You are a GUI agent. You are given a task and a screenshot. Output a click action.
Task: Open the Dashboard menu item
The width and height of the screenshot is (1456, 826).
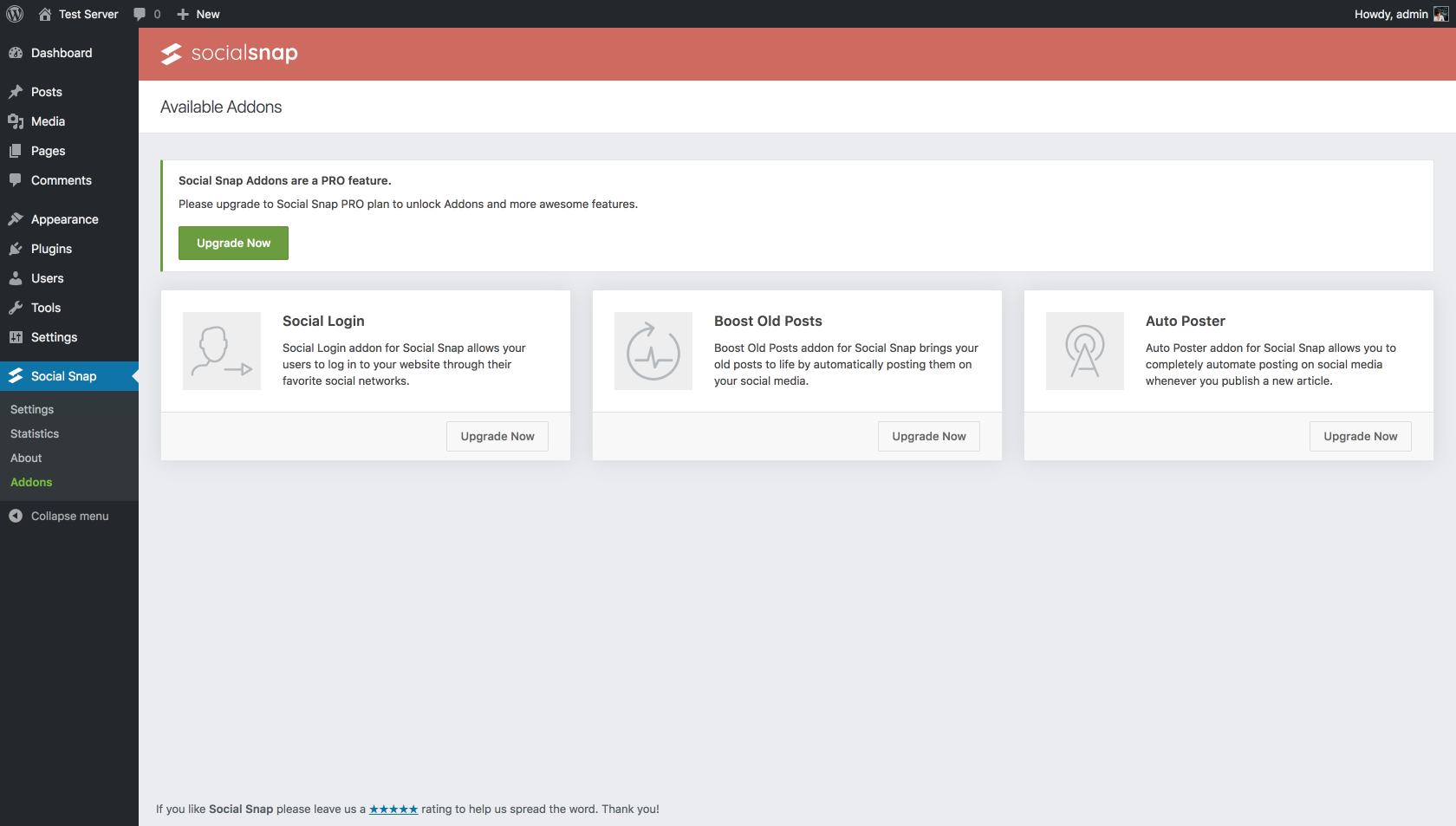[69, 53]
